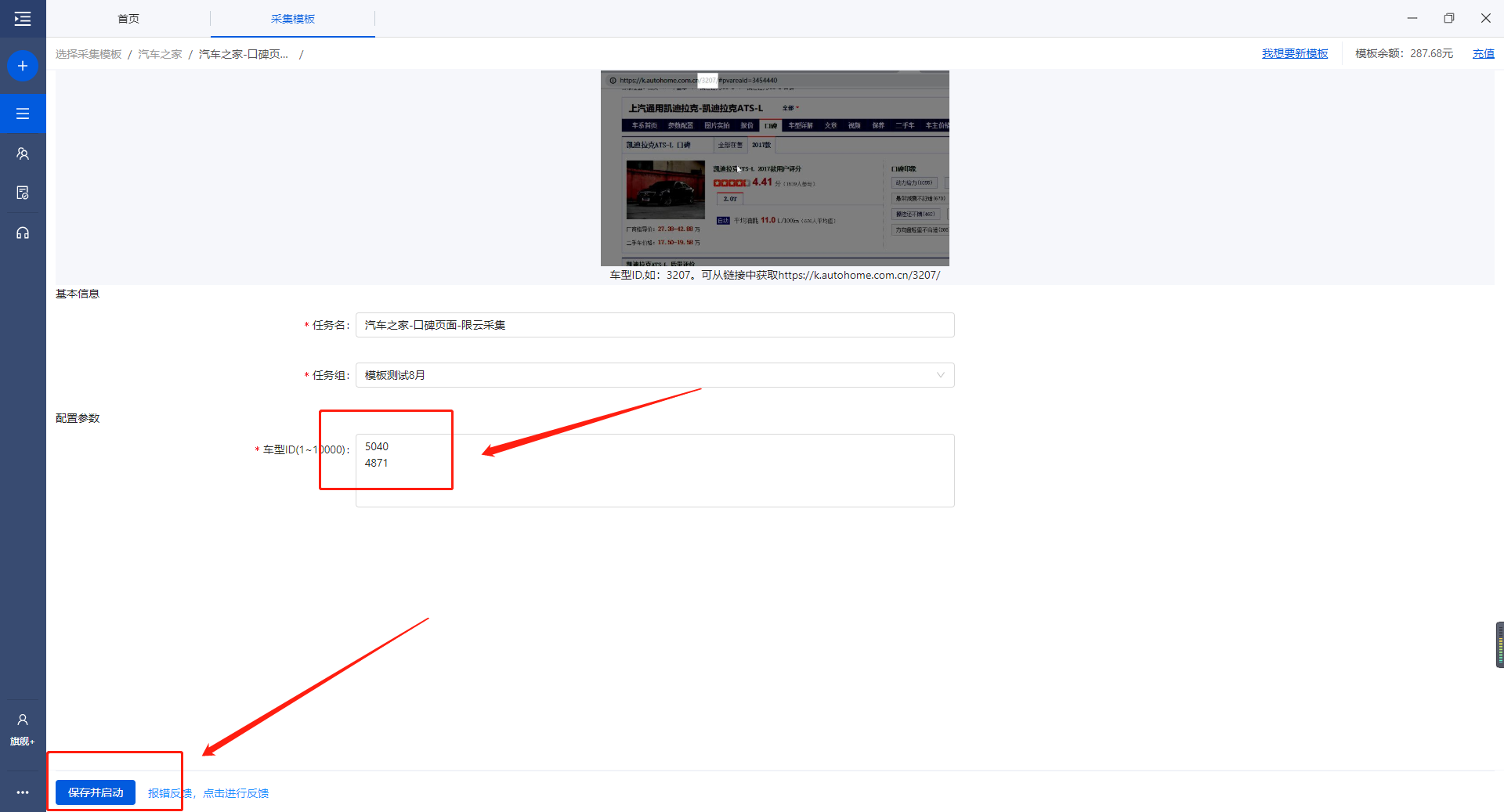The width and height of the screenshot is (1504, 812).
Task: Go to 汽车之家 breadcrumb
Action: 160,54
